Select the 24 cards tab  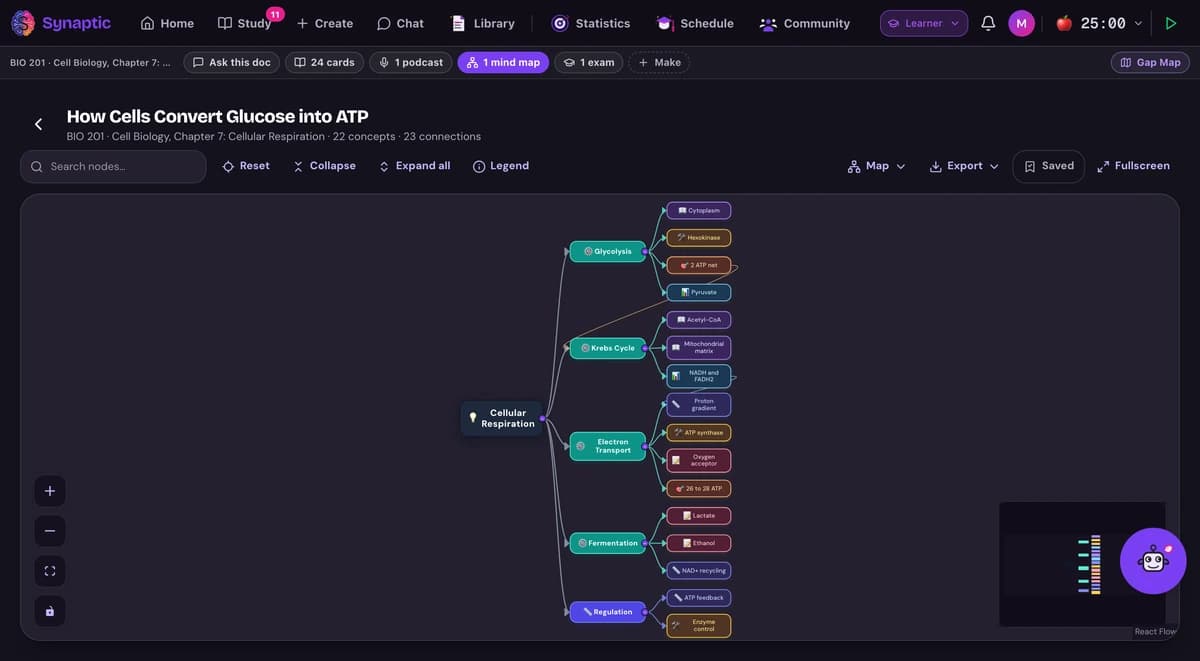(324, 62)
